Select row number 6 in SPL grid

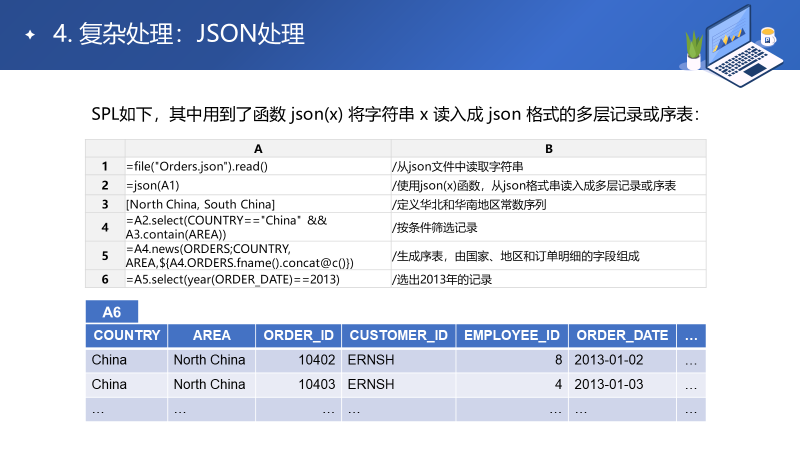[x=105, y=279]
